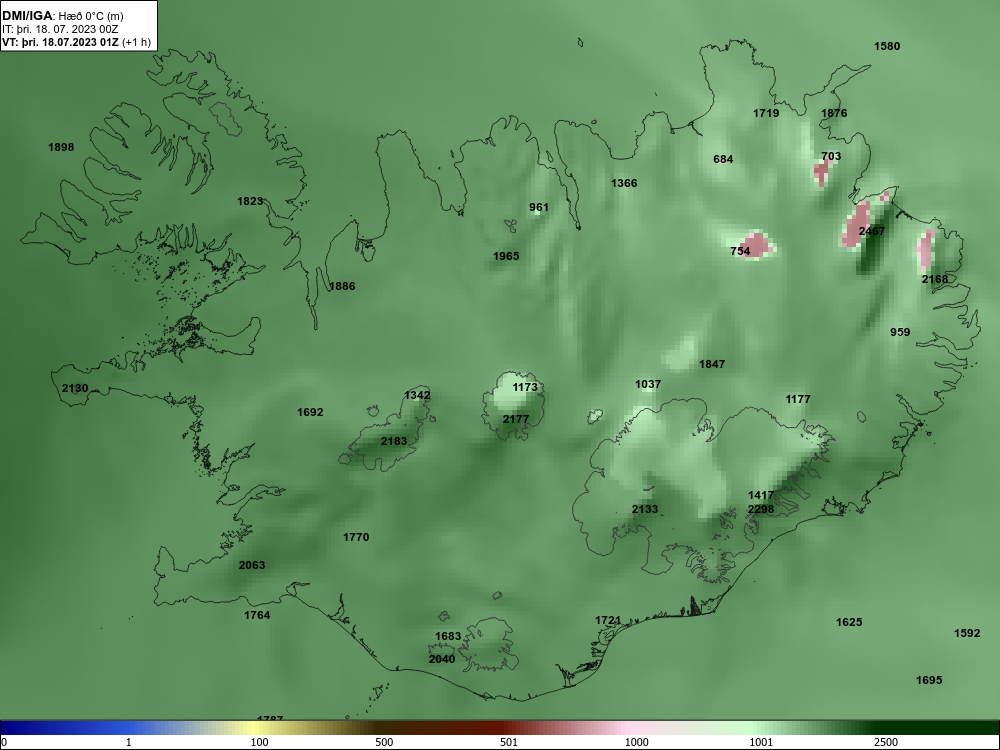1000x750 pixels.
Task: Click the 1823 height label
Action: [250, 201]
